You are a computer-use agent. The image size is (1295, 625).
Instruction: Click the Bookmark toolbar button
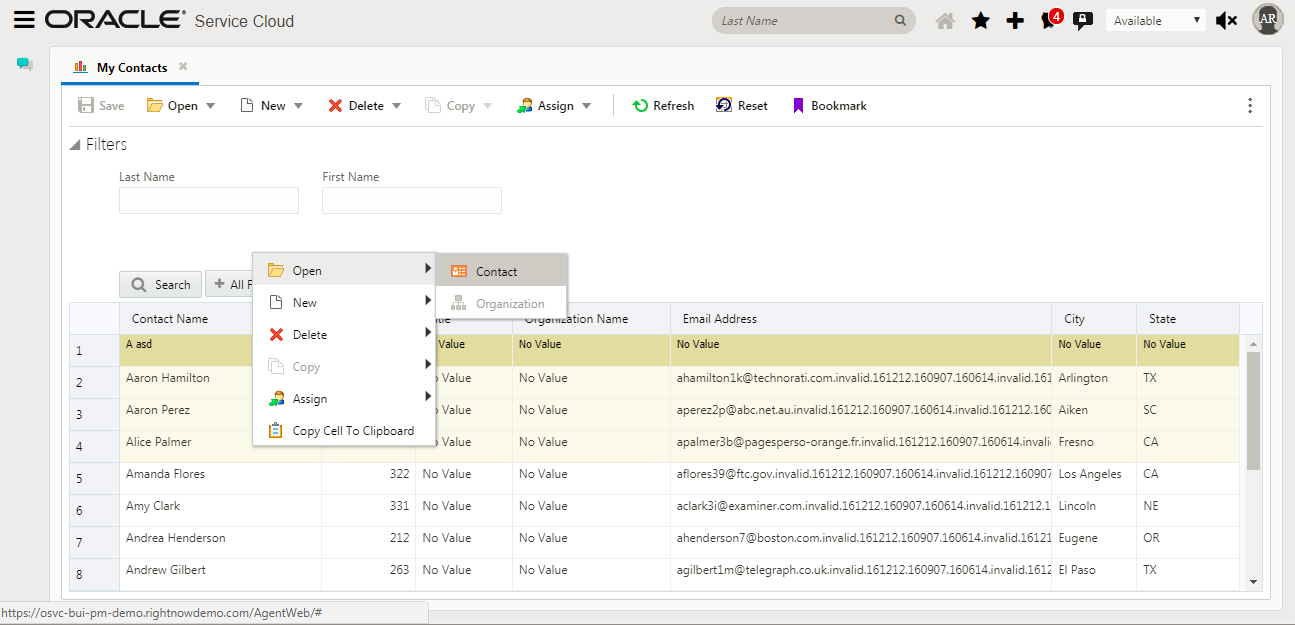[x=829, y=106]
